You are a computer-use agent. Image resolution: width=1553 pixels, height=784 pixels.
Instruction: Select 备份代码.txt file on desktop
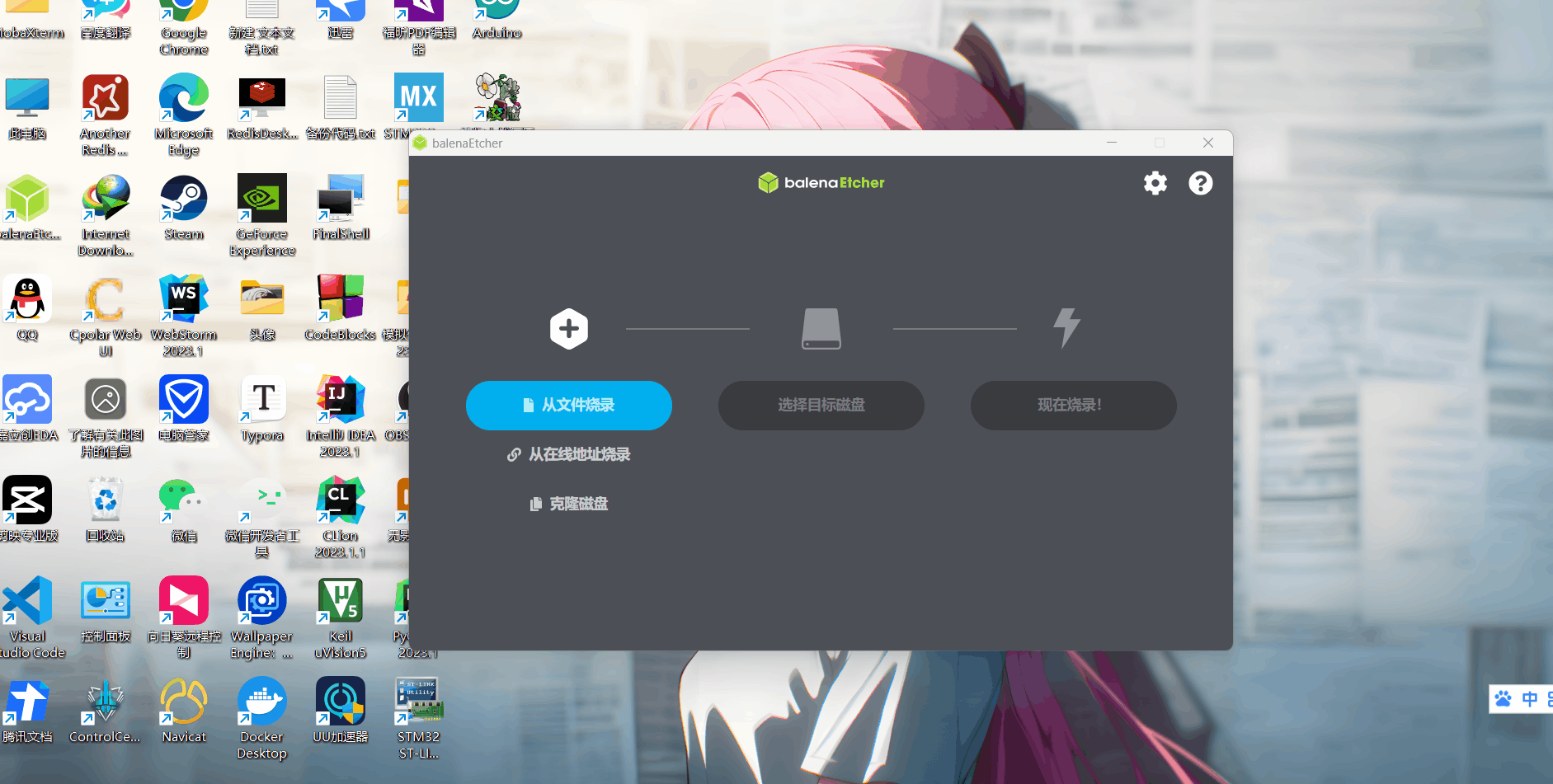[341, 107]
